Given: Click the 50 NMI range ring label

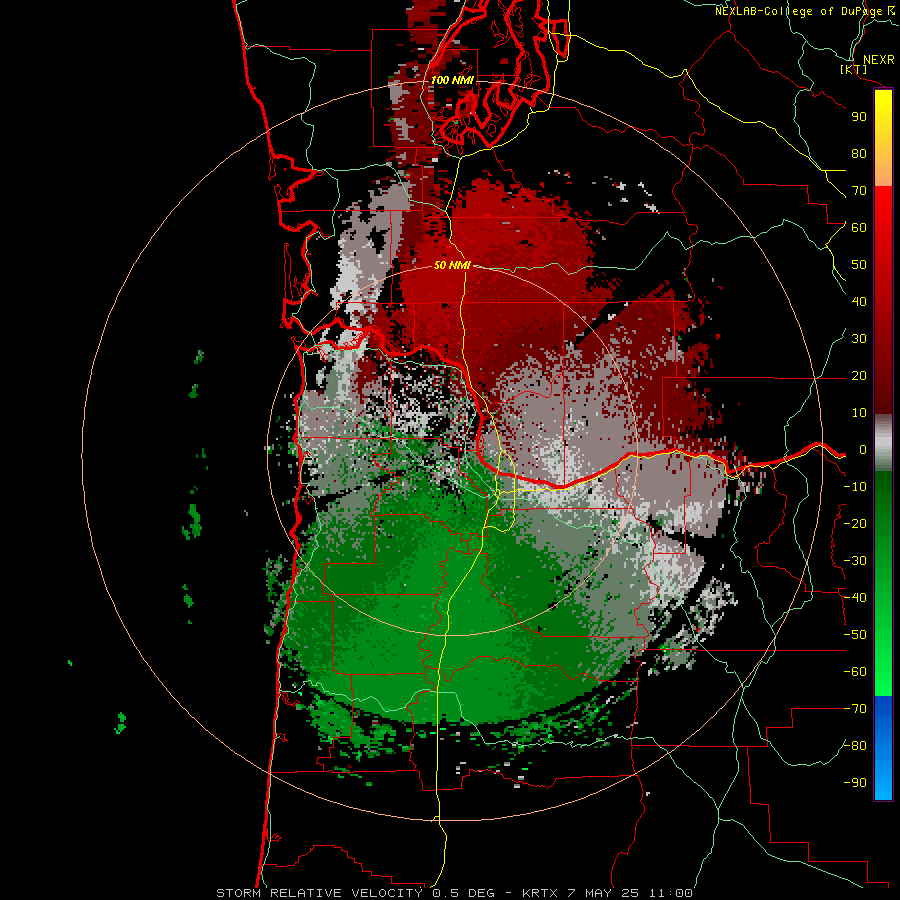Looking at the screenshot, I should (x=452, y=265).
